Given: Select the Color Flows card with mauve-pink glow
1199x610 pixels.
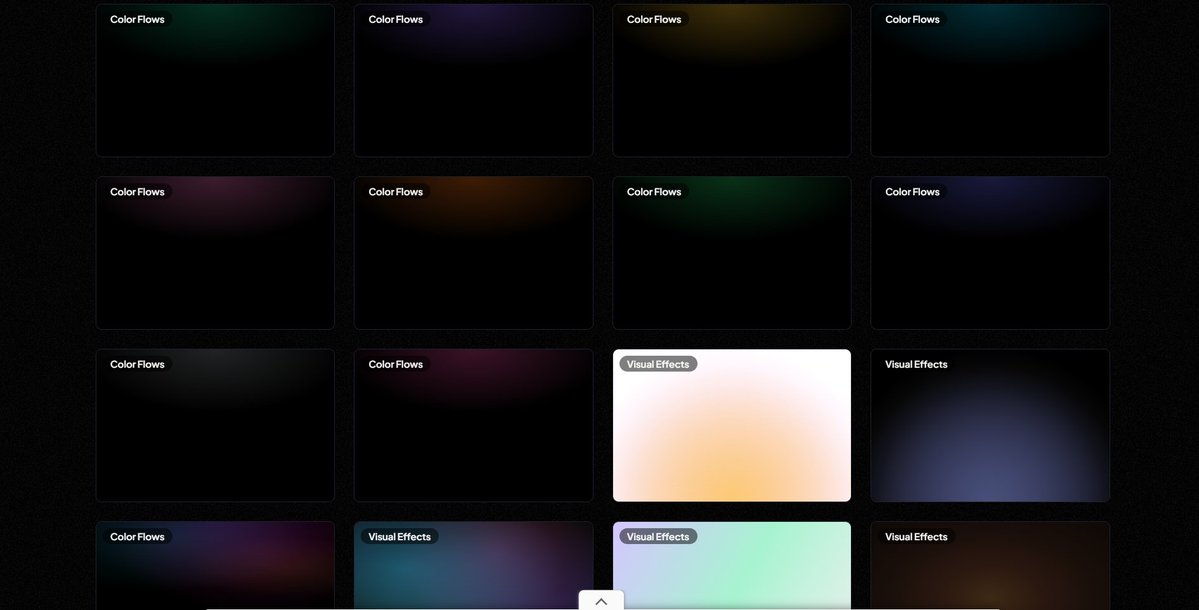Looking at the screenshot, I should coord(215,253).
